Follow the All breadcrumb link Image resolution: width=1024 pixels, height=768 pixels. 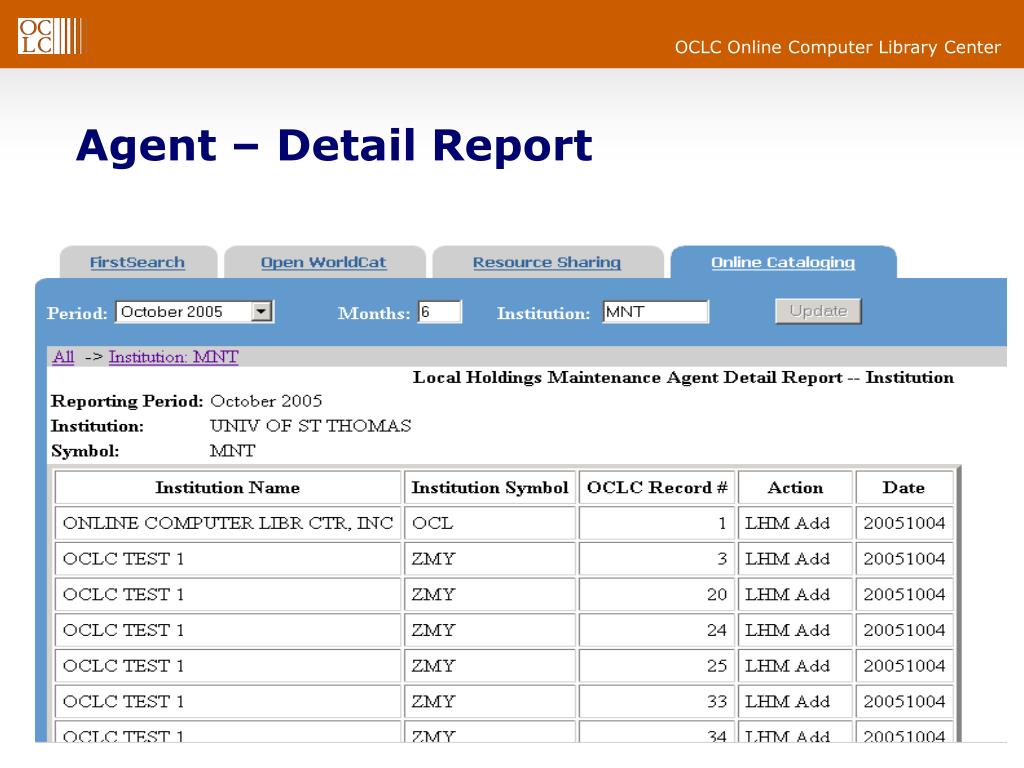[63, 357]
